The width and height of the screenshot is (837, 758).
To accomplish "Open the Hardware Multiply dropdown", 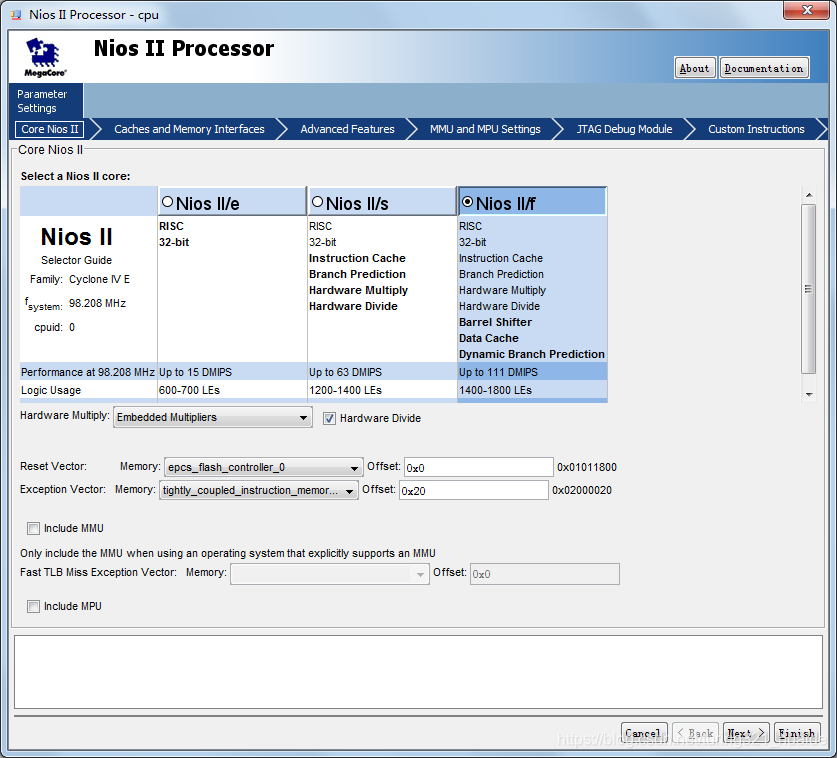I will pos(212,417).
